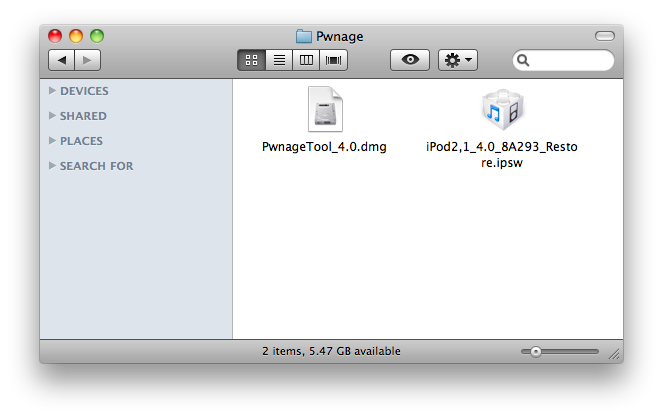Image resolution: width=663 pixels, height=418 pixels.
Task: Select the iPod2,1_4.0_8A293_Restore.ipsw file icon
Action: pyautogui.click(x=502, y=110)
